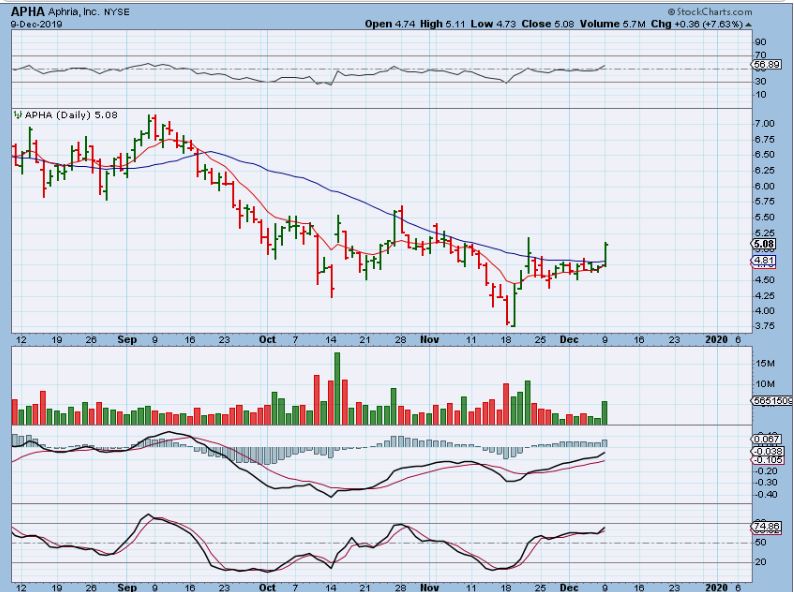Click the 7.00 price axis label

point(765,124)
